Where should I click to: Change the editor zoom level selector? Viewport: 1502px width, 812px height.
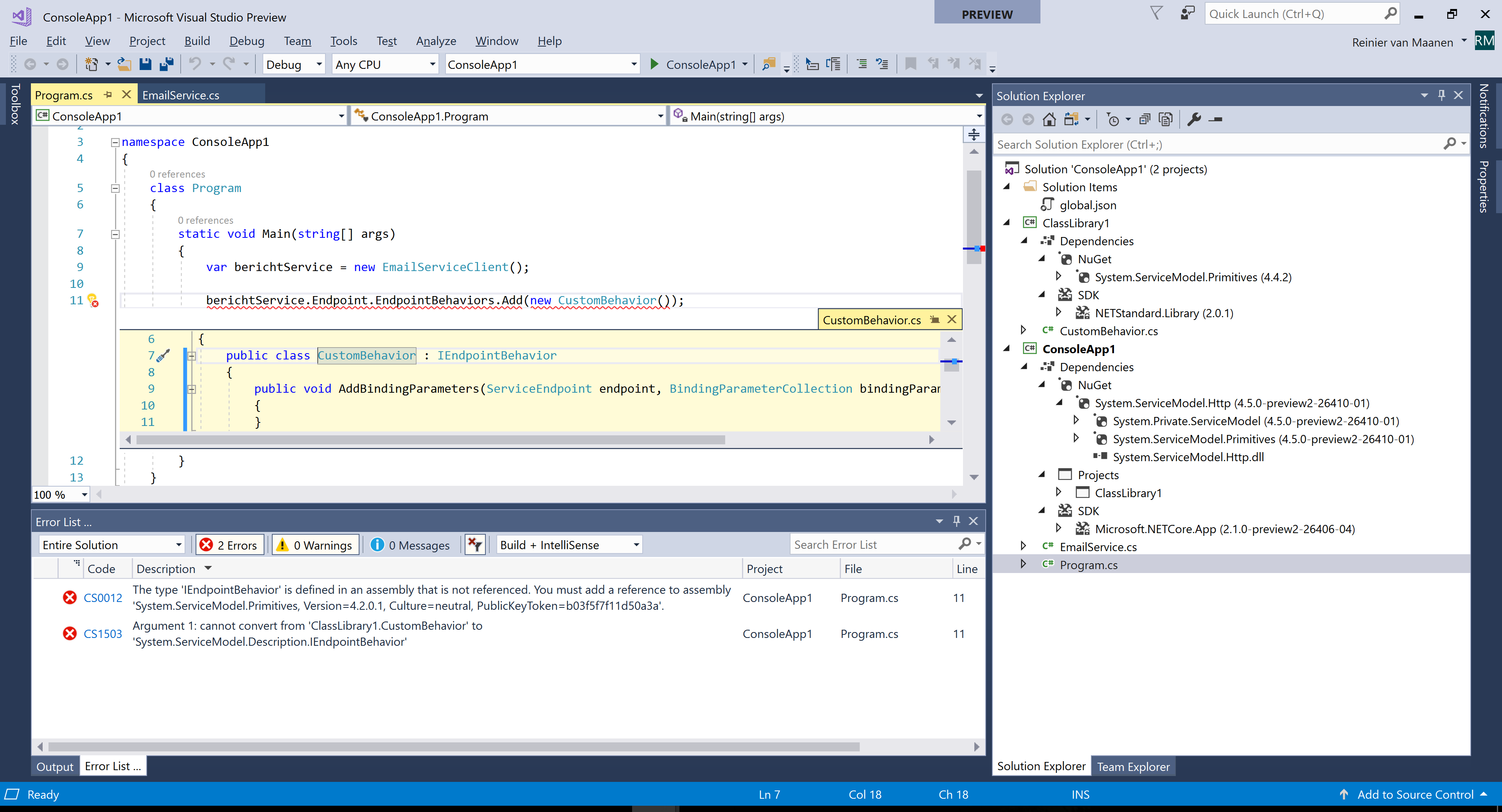pyautogui.click(x=60, y=494)
